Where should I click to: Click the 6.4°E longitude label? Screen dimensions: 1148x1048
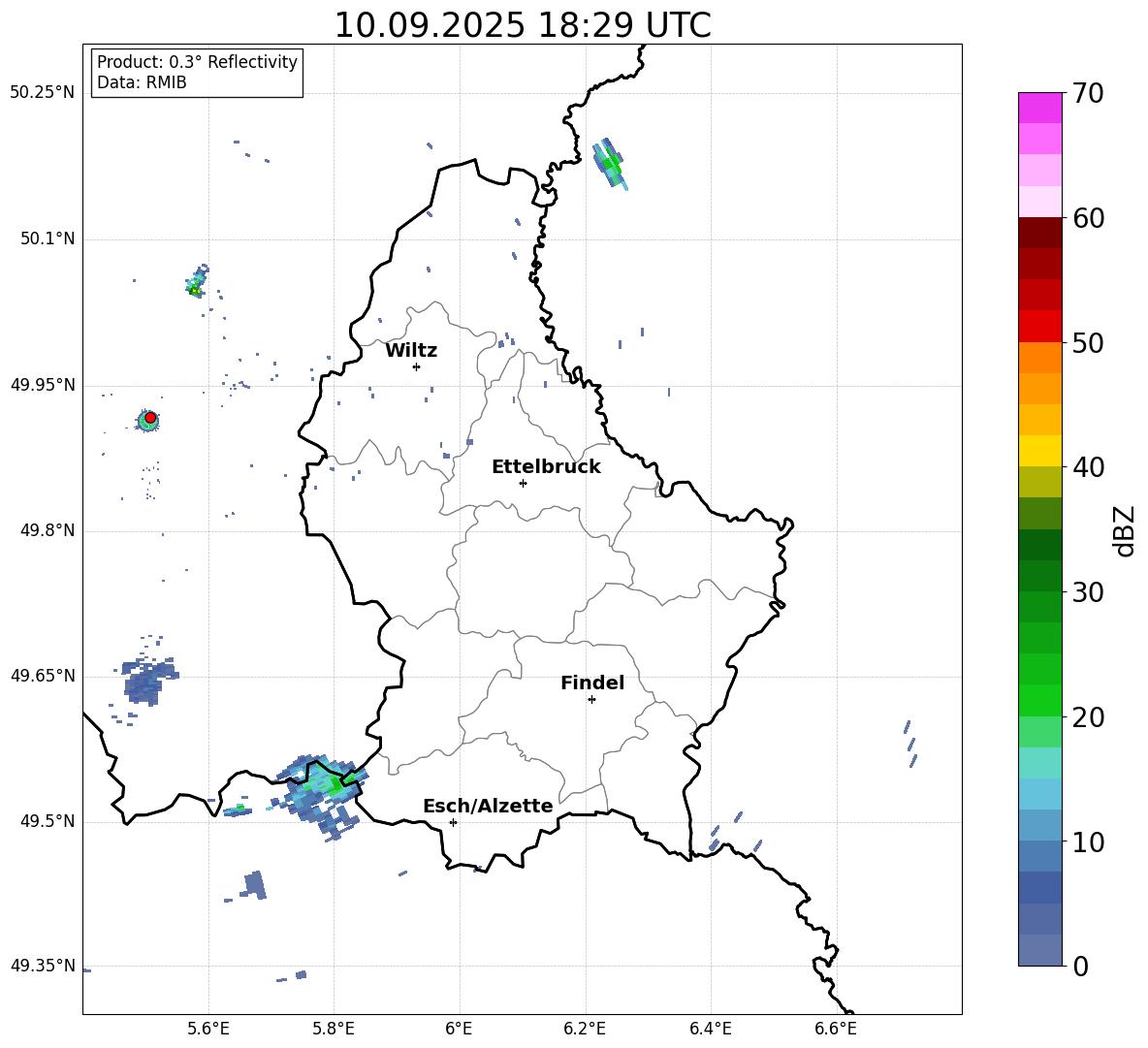point(710,1029)
